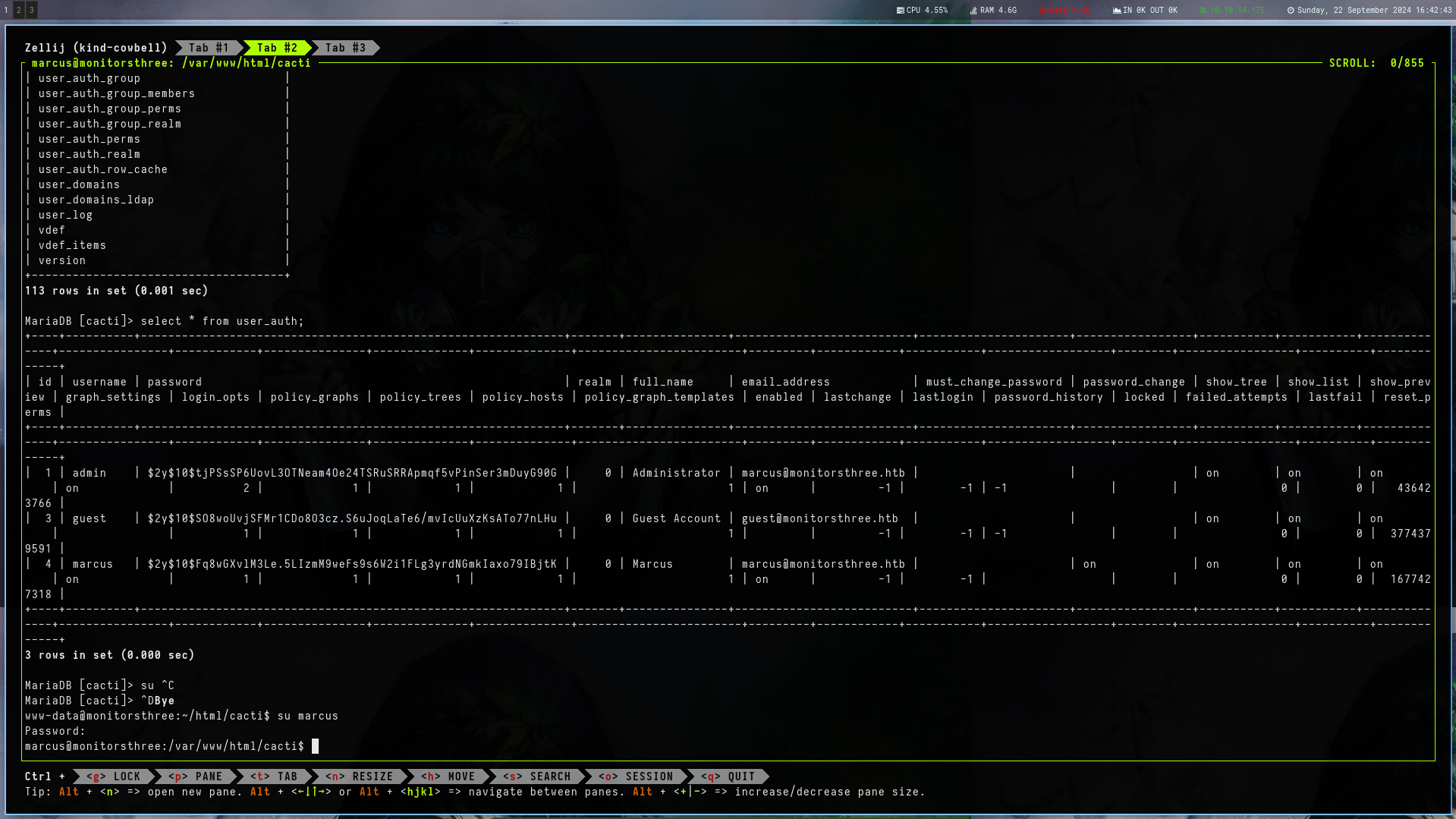Toggle the LOCK mode in Zellij bar
The height and width of the screenshot is (819, 1456).
113,776
